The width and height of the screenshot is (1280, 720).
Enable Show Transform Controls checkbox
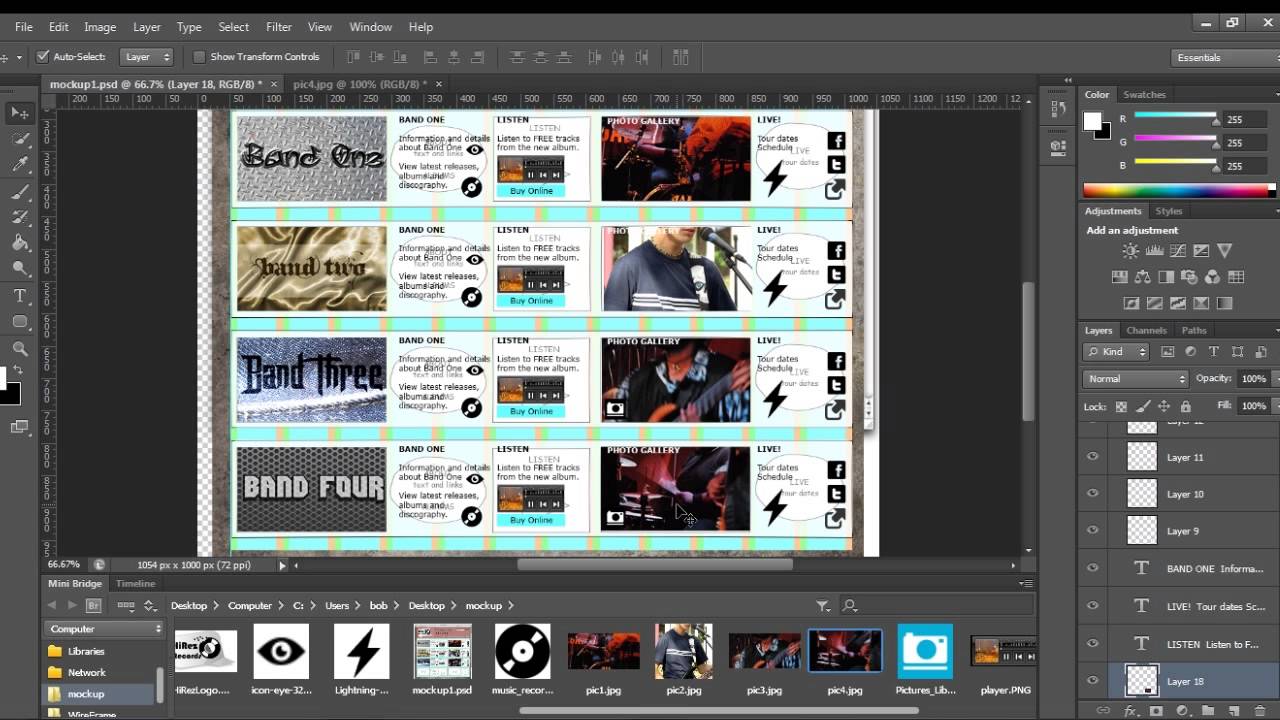[x=198, y=57]
